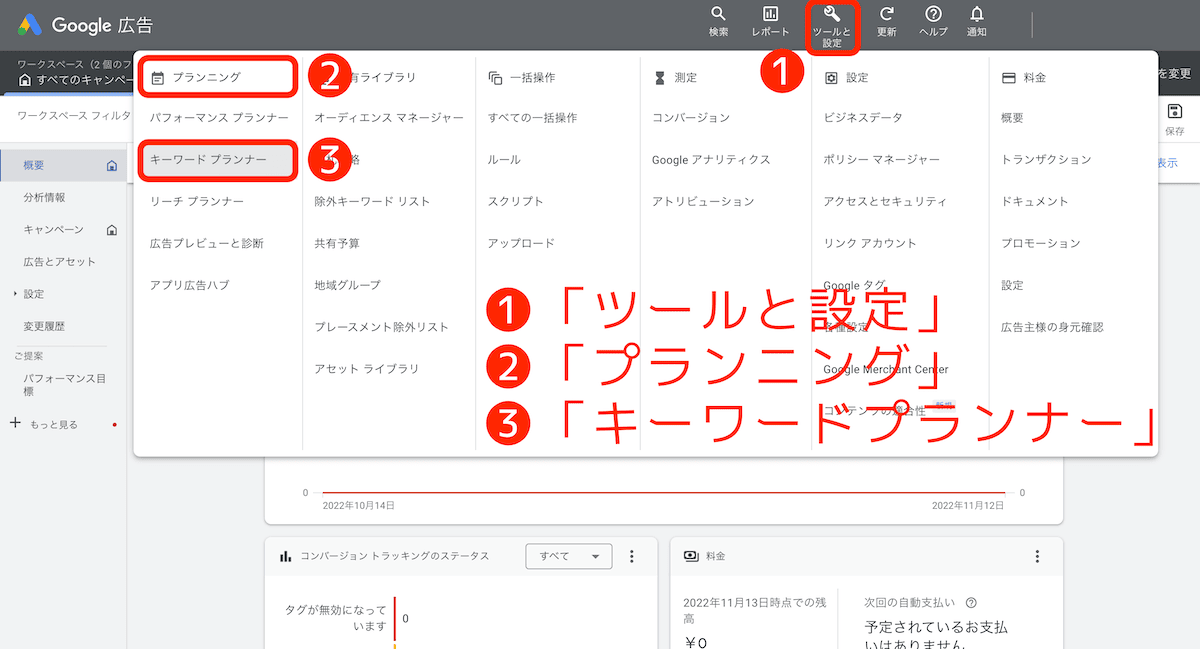Open the notifications bell icon

click(x=977, y=15)
